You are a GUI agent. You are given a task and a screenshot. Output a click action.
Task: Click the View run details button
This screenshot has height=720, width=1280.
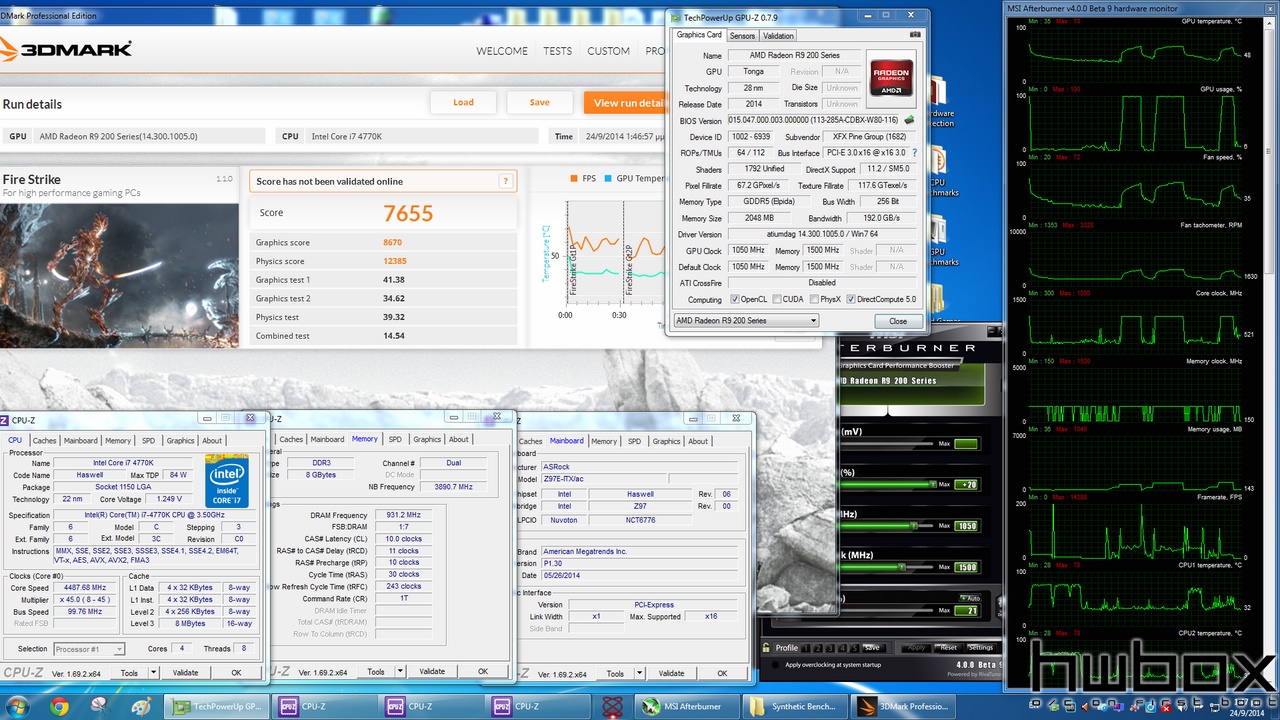pyautogui.click(x=625, y=102)
